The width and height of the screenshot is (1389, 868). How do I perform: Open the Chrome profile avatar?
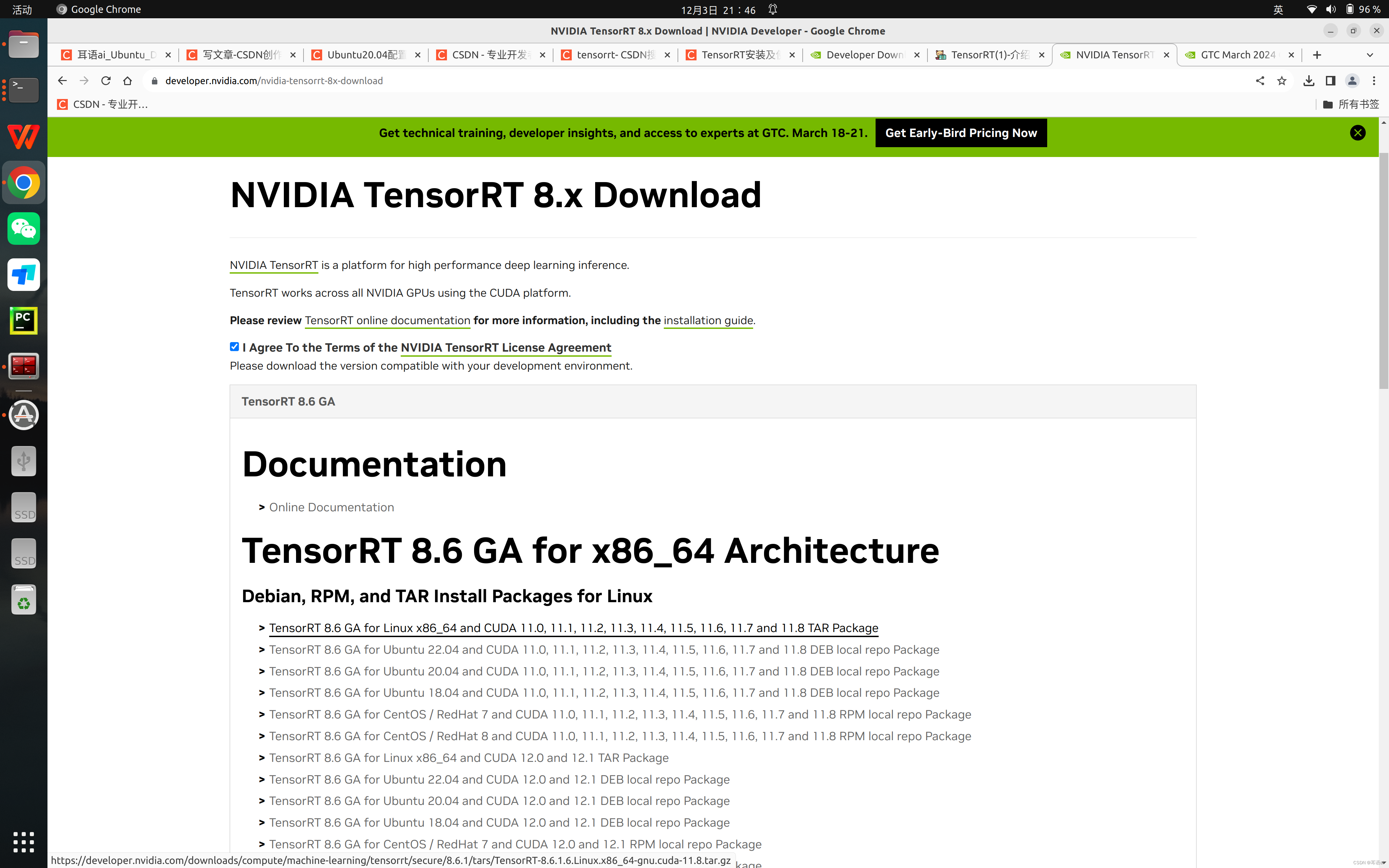pos(1352,80)
